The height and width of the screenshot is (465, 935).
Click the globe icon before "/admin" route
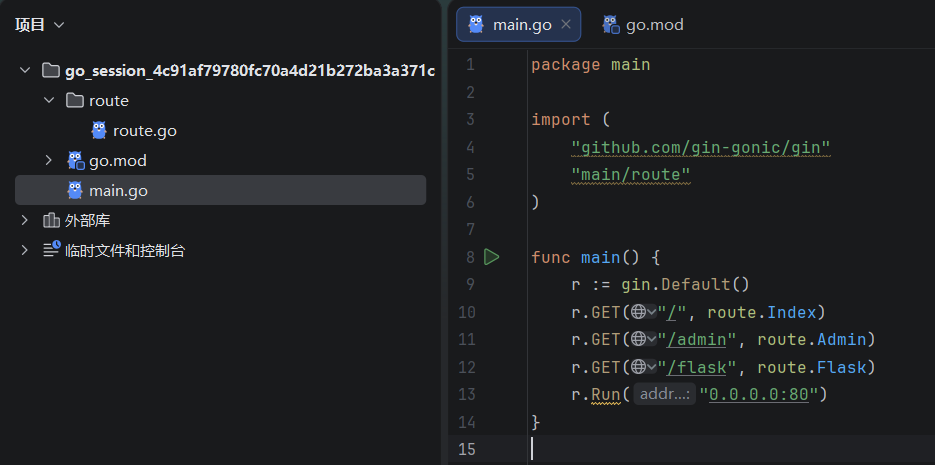(x=638, y=340)
